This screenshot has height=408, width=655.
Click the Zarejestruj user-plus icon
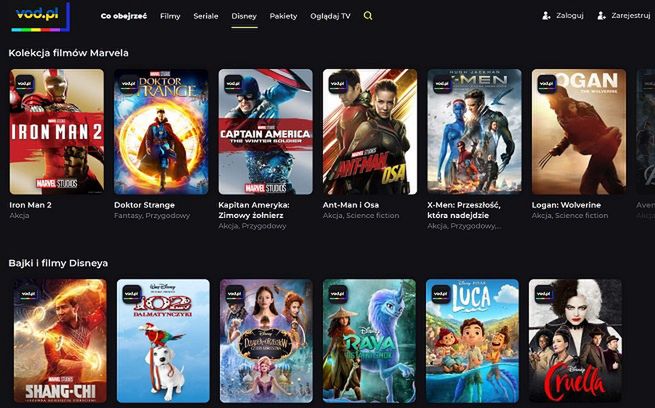[602, 16]
